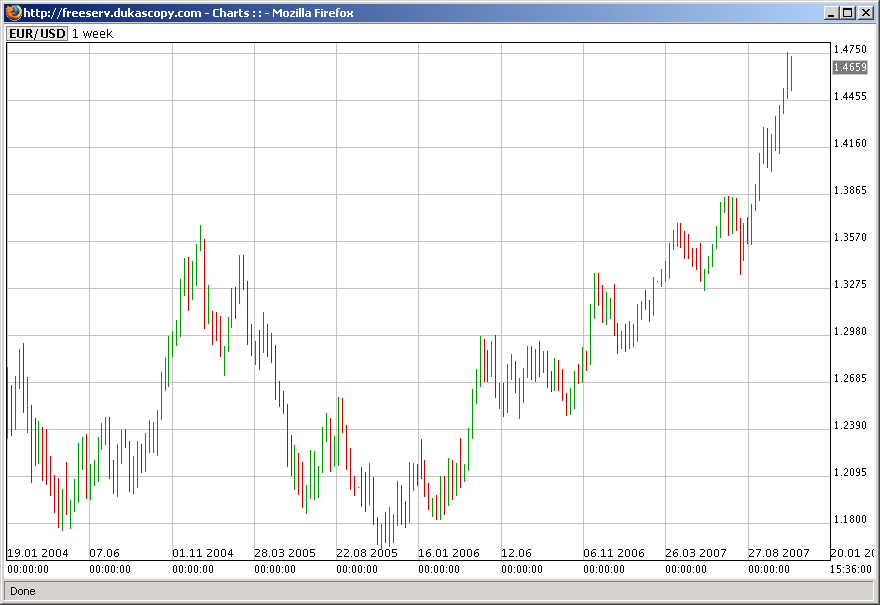Click the 19.01 2004 date label
The height and width of the screenshot is (605, 880).
[x=38, y=553]
